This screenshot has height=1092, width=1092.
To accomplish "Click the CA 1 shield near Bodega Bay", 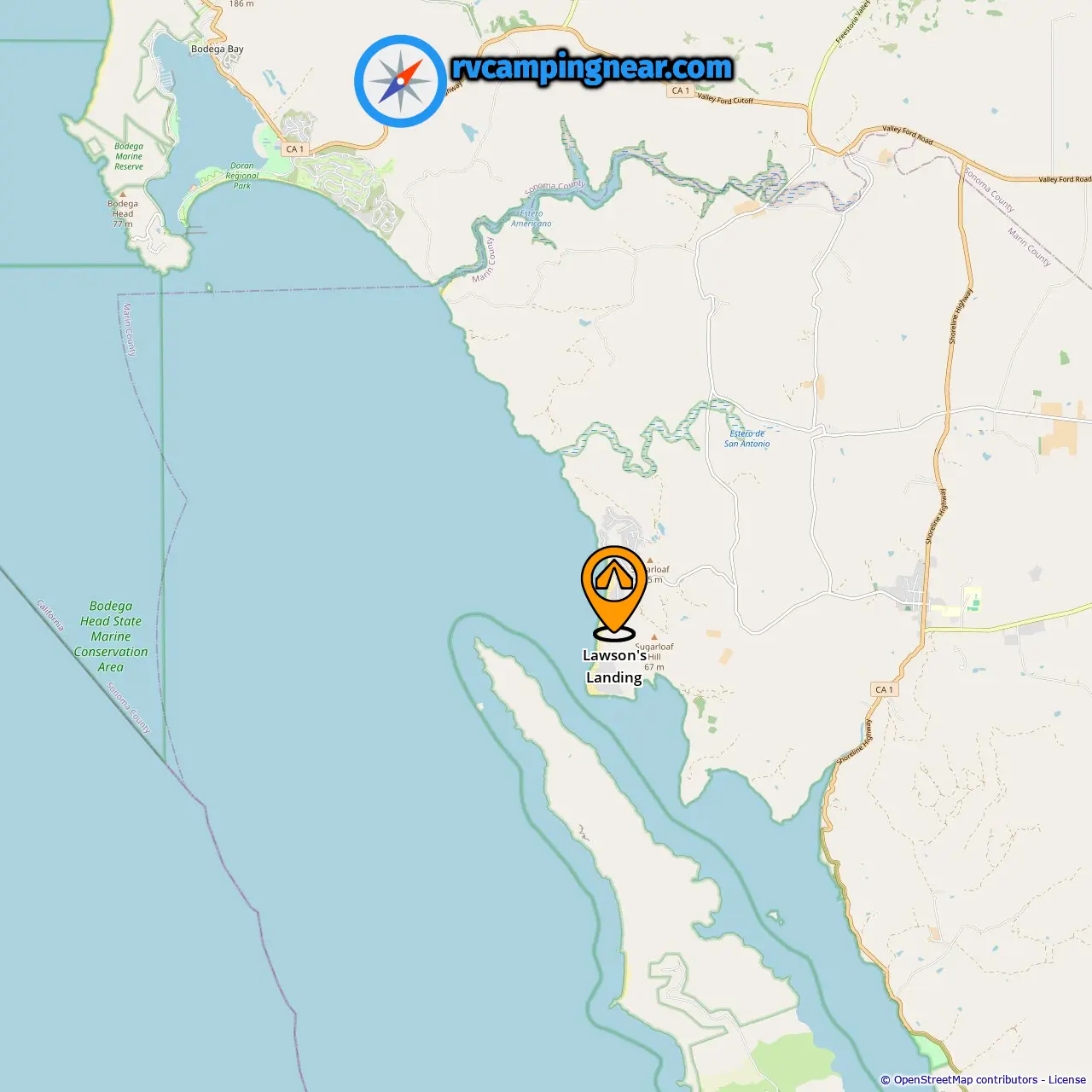I will [x=294, y=148].
